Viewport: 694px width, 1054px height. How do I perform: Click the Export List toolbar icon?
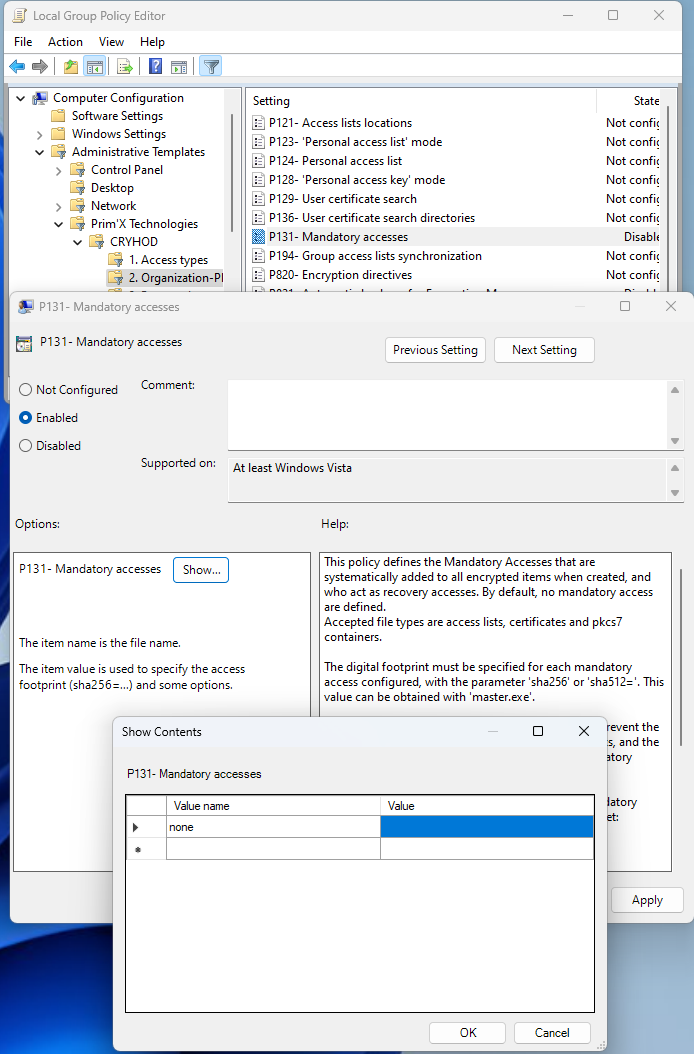pos(125,67)
